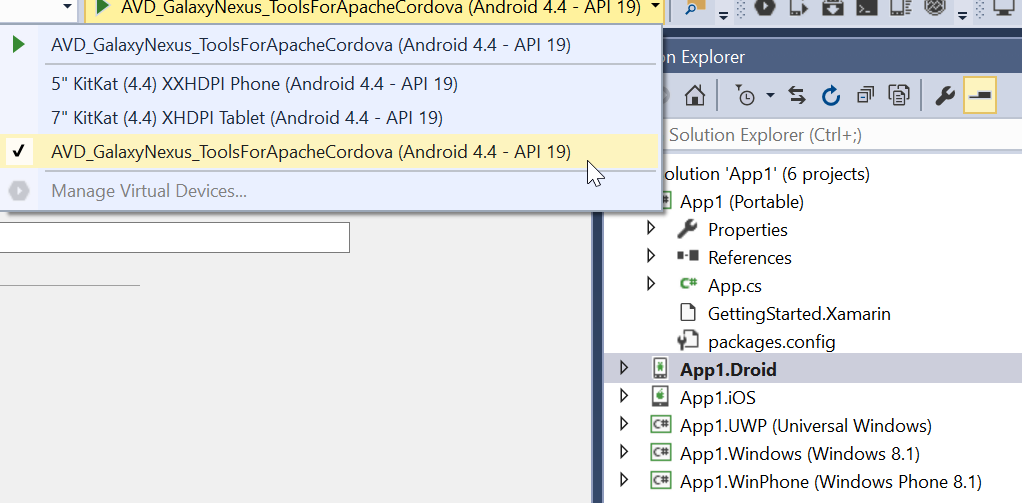Click Pending Changes Filter clock icon
Viewport: 1022px width, 503px height.
pos(744,96)
